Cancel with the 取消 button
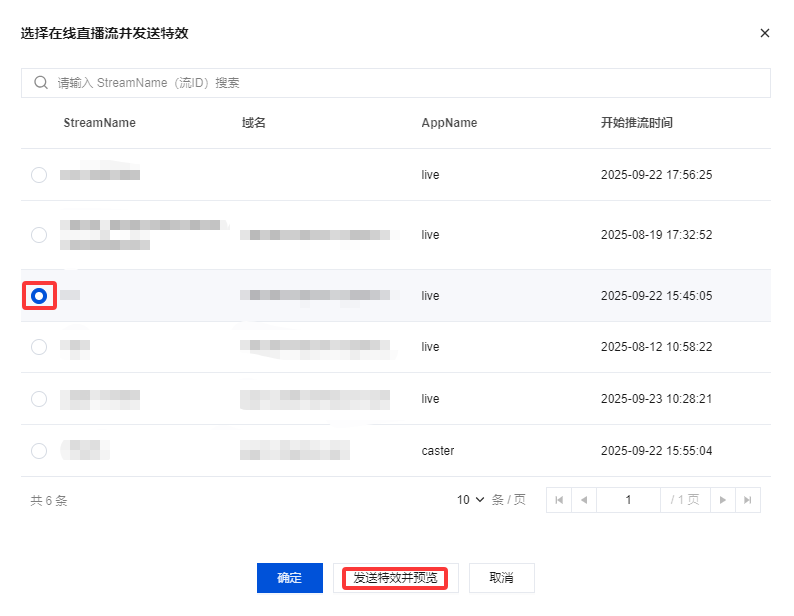The width and height of the screenshot is (794, 616). pos(501,578)
